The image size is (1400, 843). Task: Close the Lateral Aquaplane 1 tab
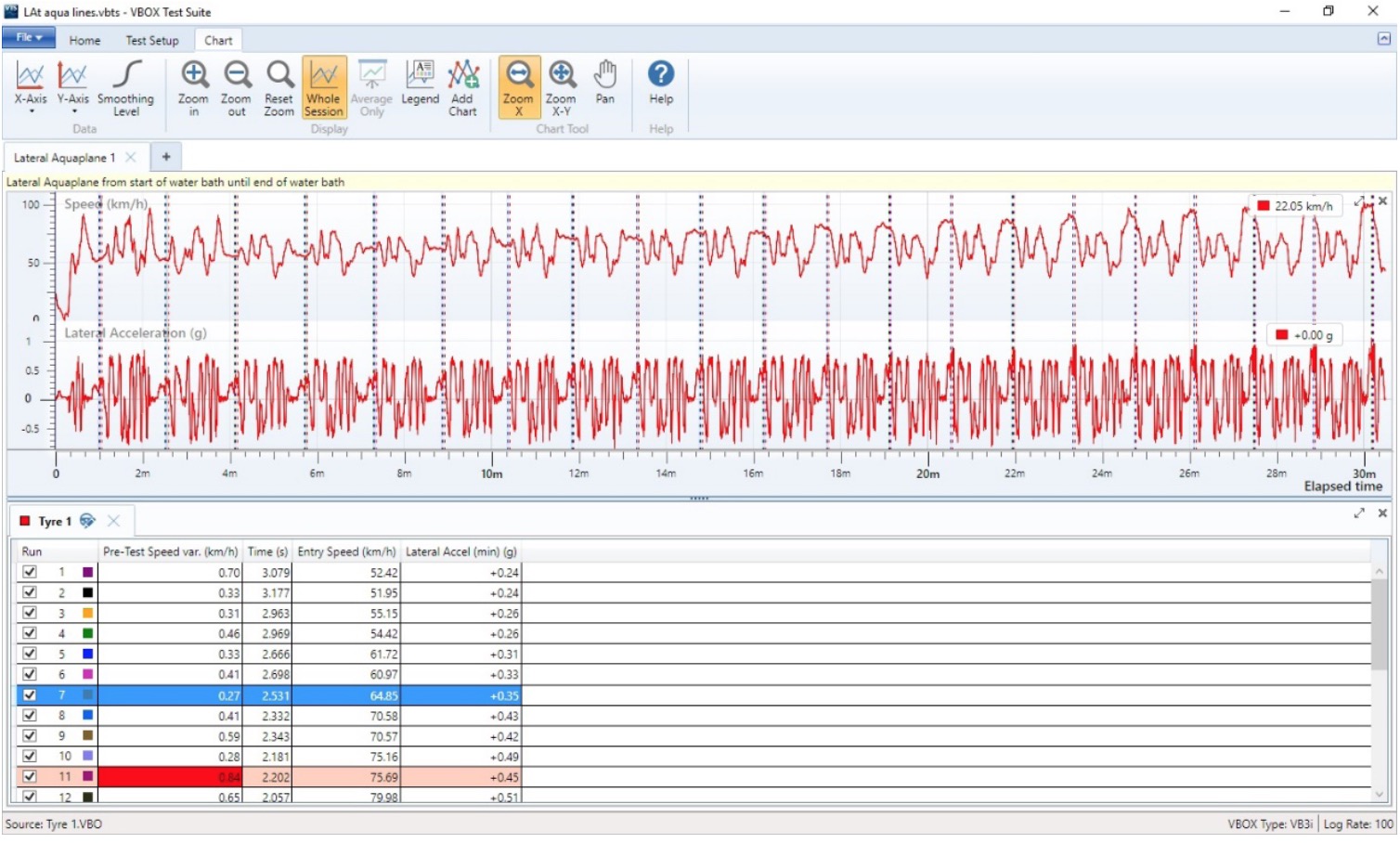[x=131, y=157]
